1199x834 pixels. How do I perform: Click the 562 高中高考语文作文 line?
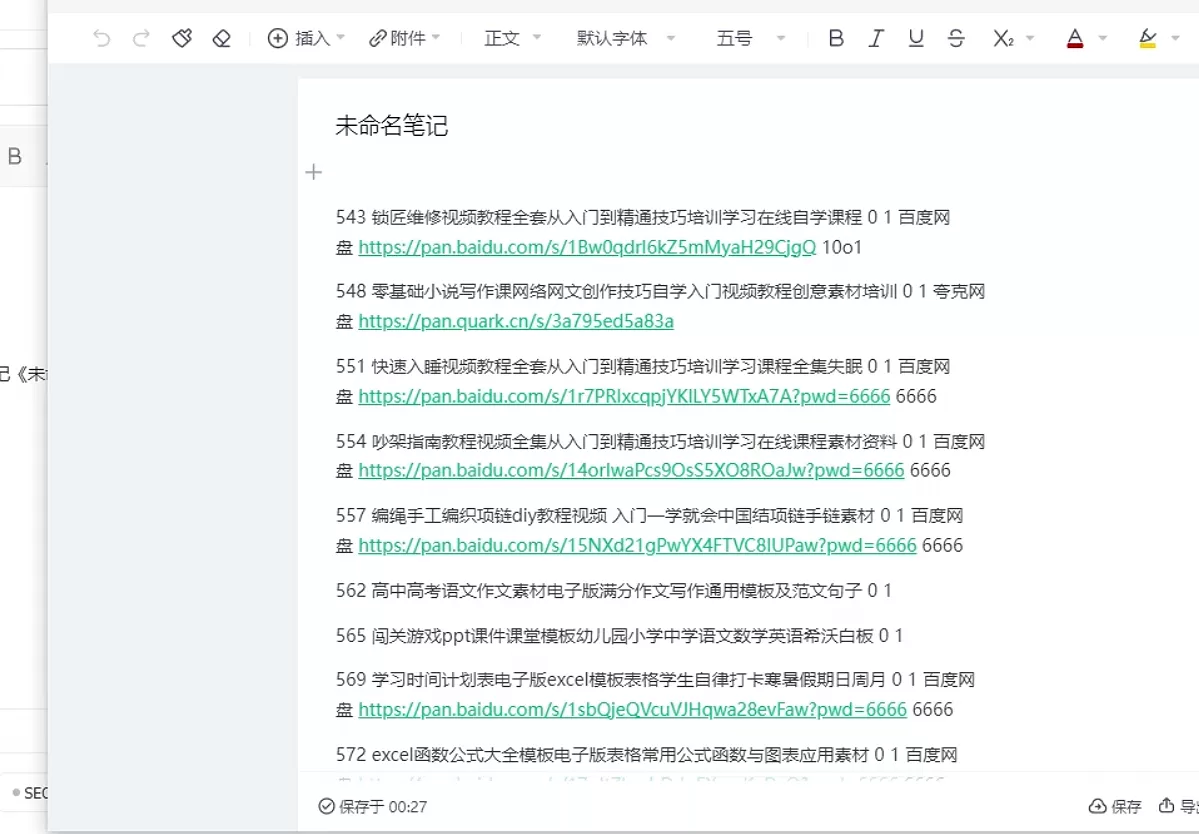613,590
